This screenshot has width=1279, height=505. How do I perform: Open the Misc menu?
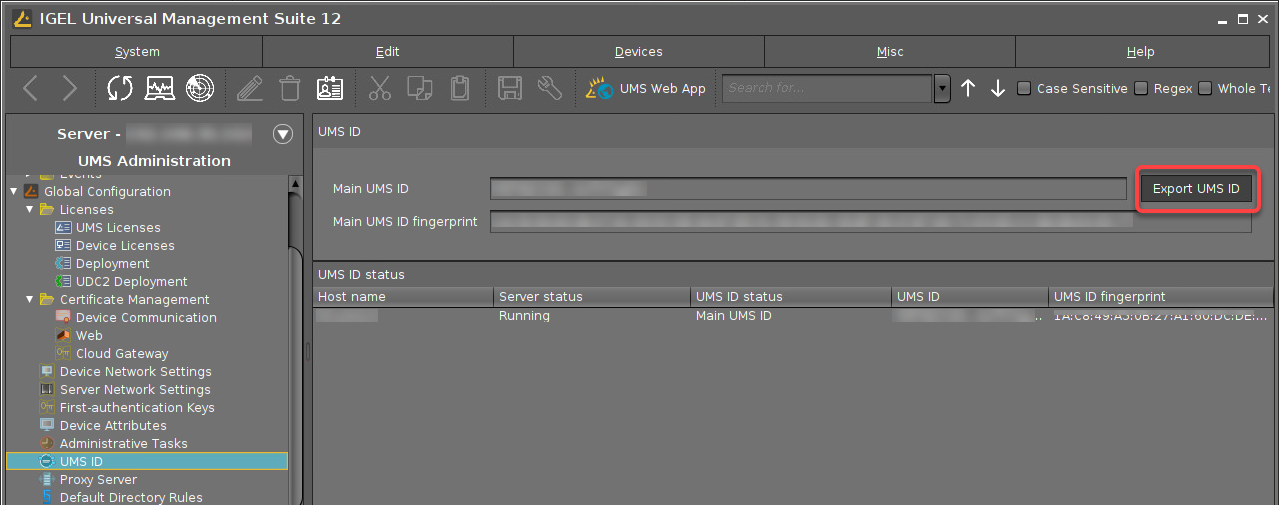pos(889,52)
